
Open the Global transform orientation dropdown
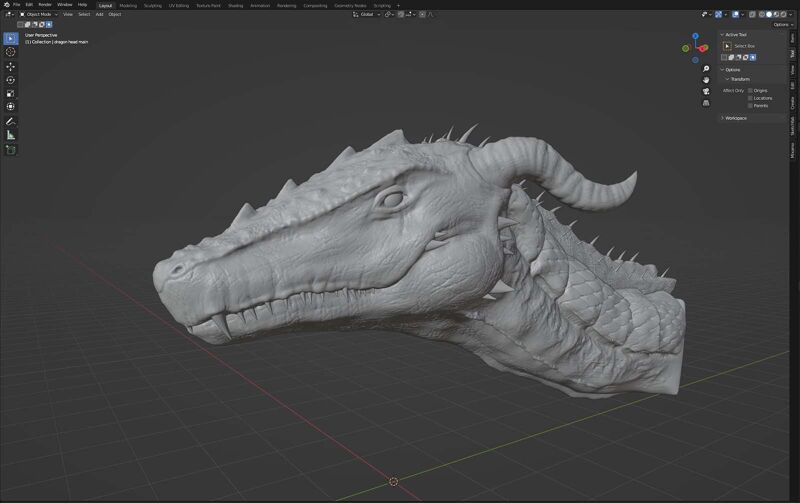tap(366, 14)
